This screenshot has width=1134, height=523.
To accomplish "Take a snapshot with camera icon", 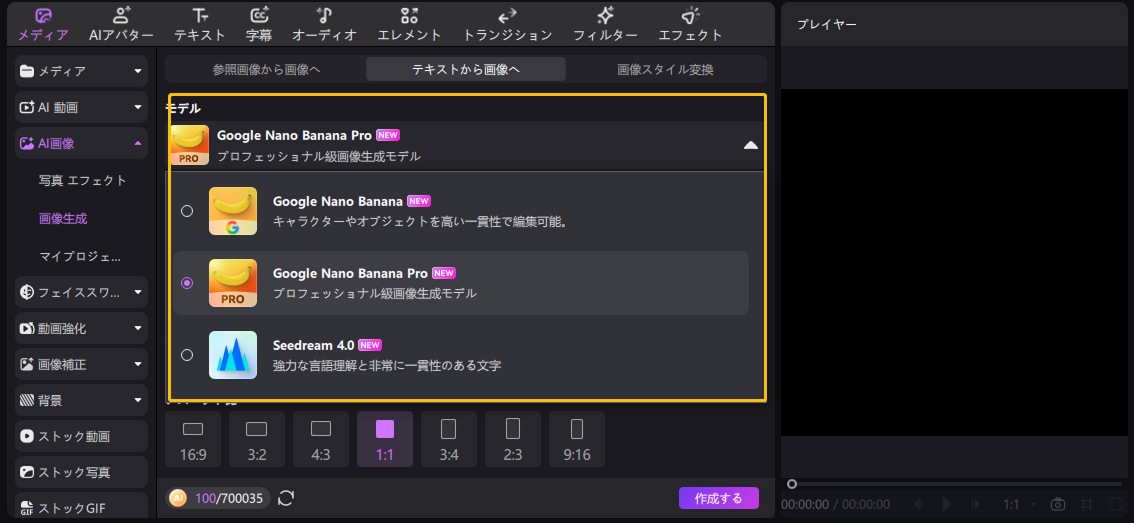I will (1058, 504).
